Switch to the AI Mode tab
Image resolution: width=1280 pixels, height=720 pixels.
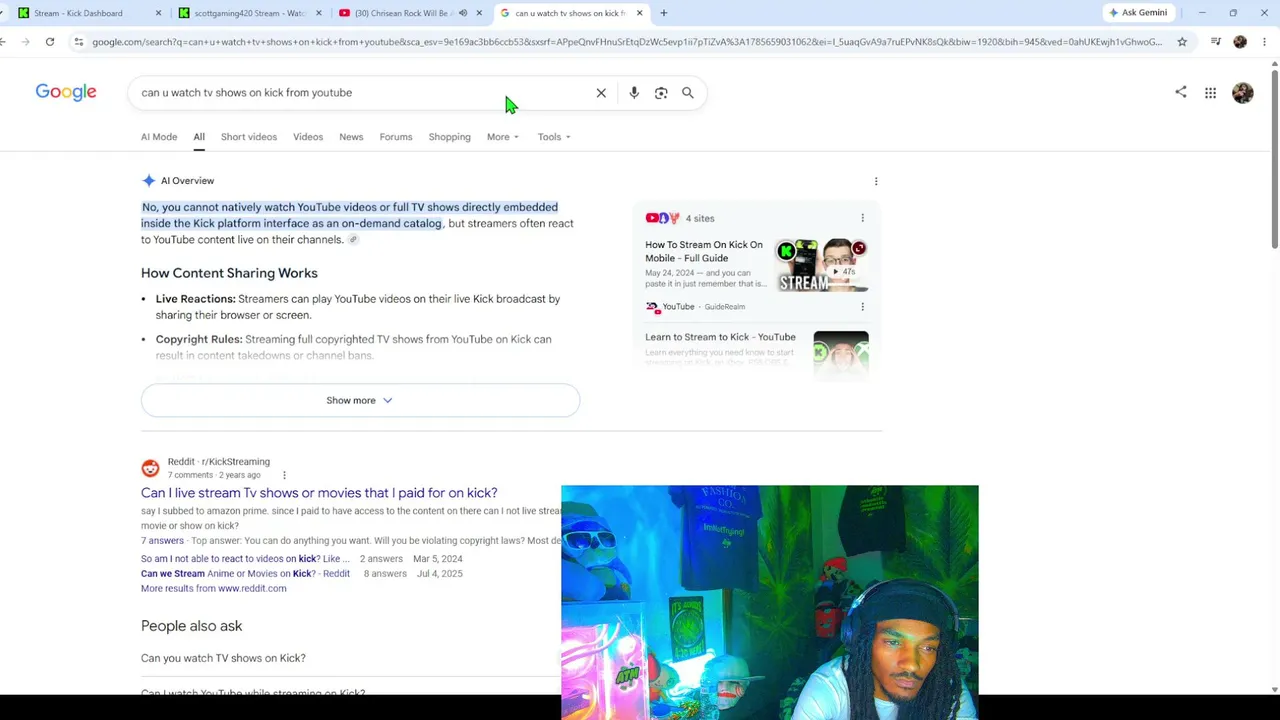[x=159, y=137]
